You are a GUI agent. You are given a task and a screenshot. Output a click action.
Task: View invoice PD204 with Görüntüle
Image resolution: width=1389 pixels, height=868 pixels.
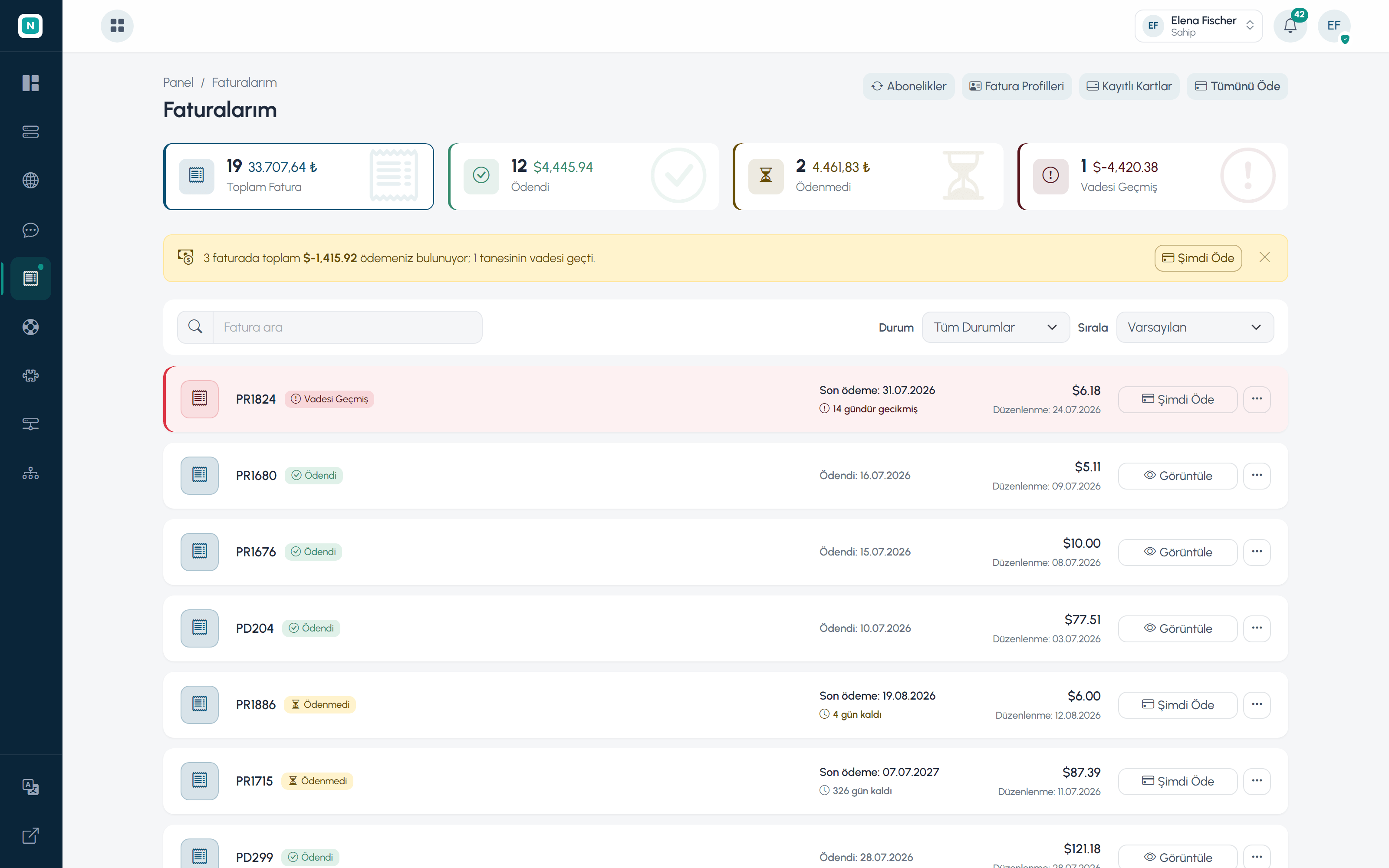pos(1178,628)
